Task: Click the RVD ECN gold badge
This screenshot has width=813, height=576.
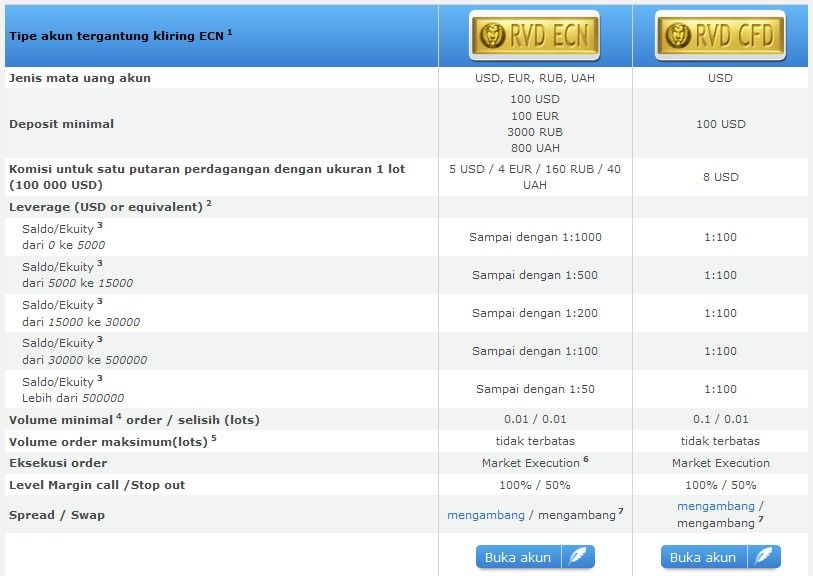Action: point(535,35)
